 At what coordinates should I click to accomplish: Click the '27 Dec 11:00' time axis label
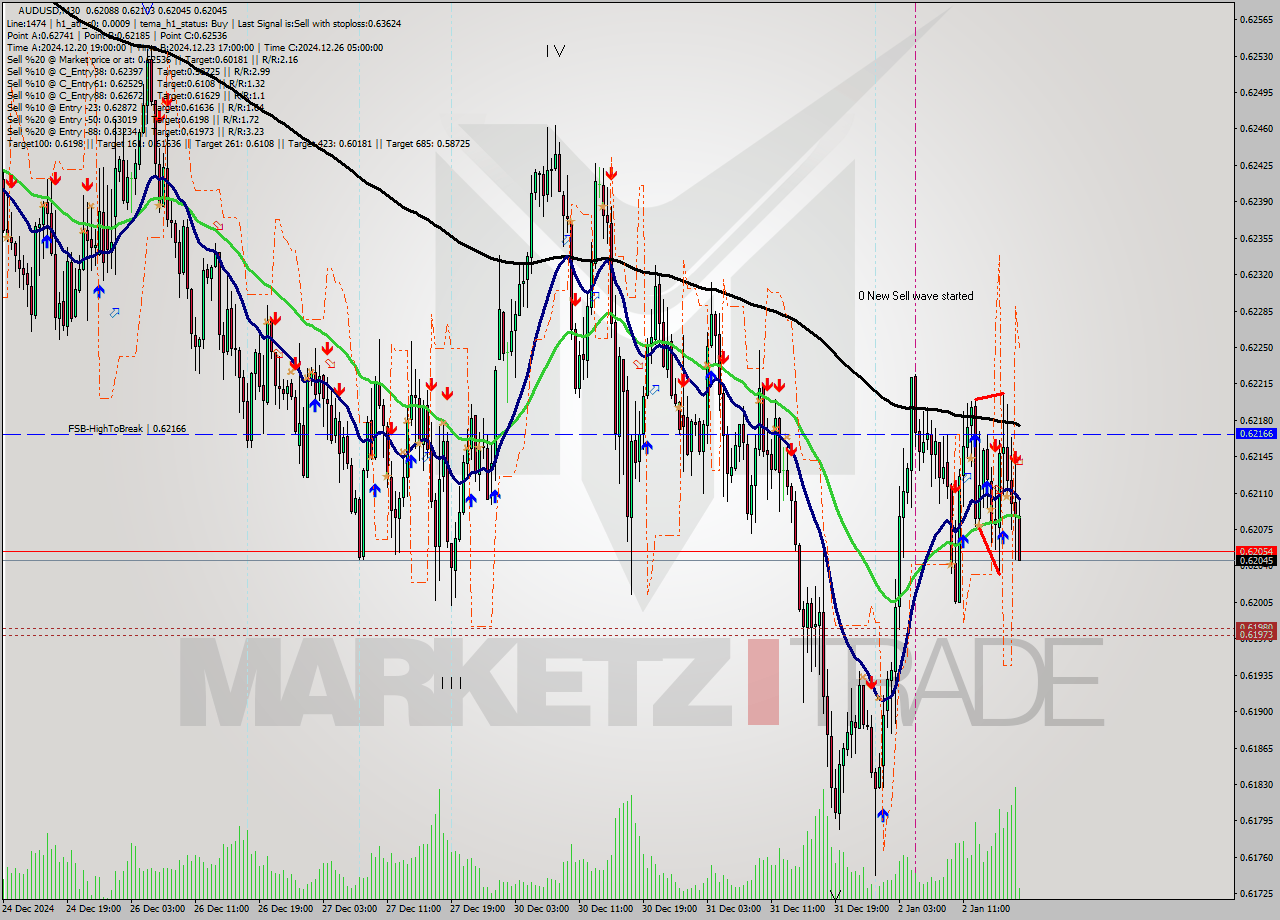415,909
